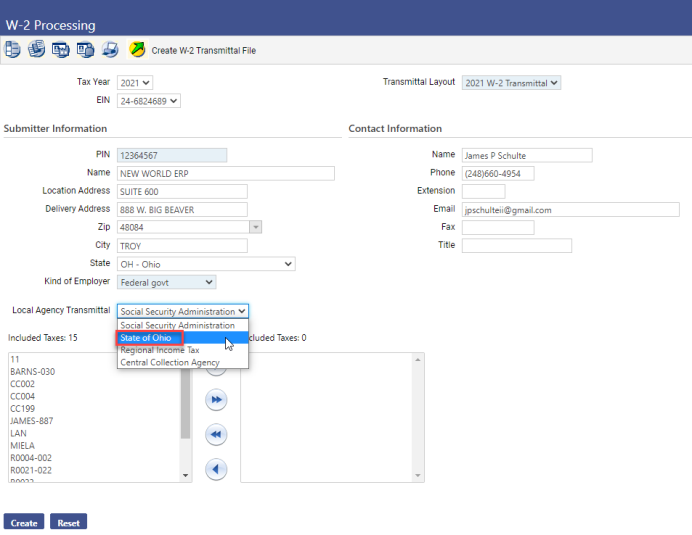
Task: Expand the State dropdown showing OH - Ohio
Action: click(x=206, y=264)
